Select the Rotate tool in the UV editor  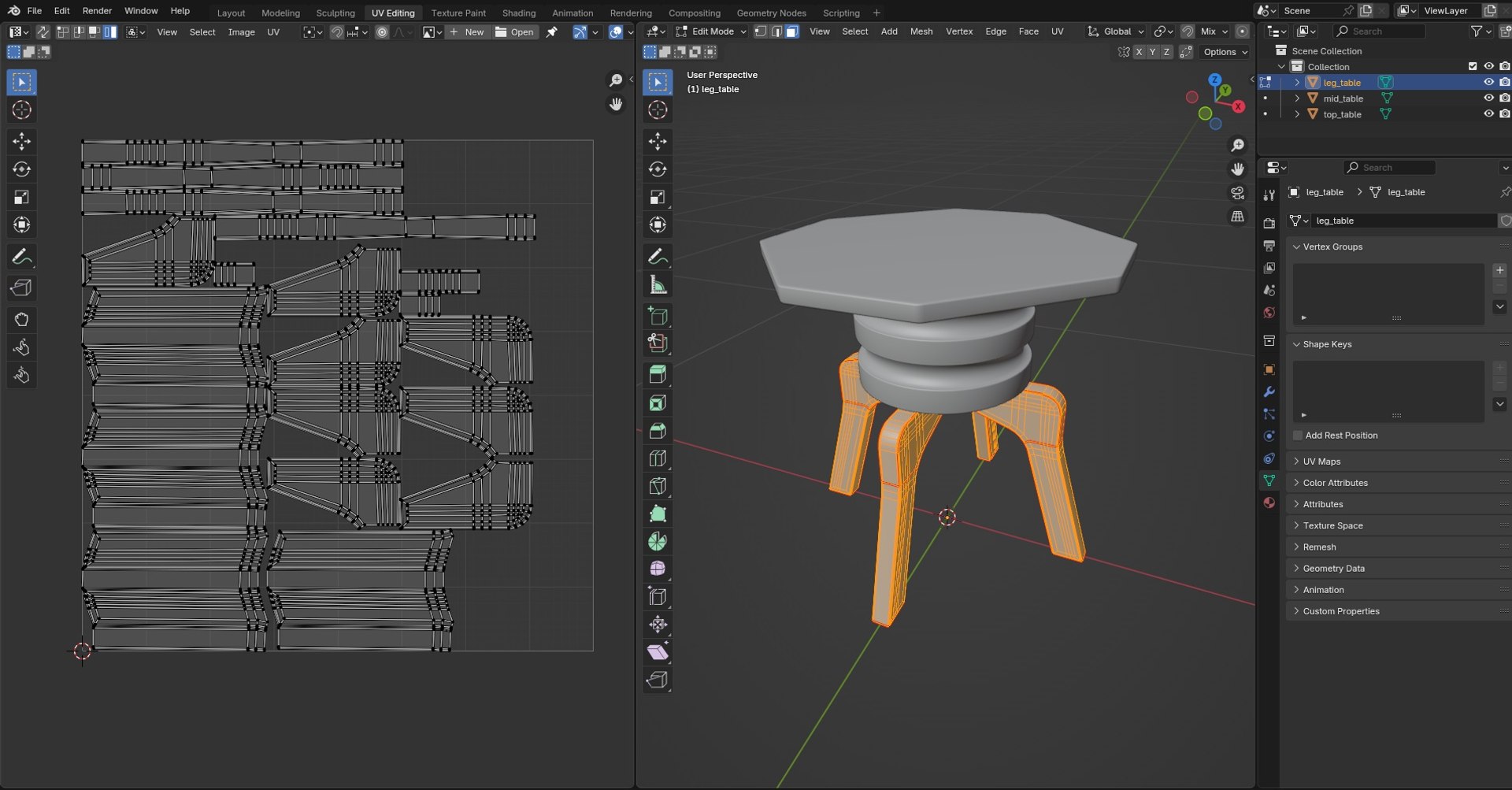coord(22,169)
